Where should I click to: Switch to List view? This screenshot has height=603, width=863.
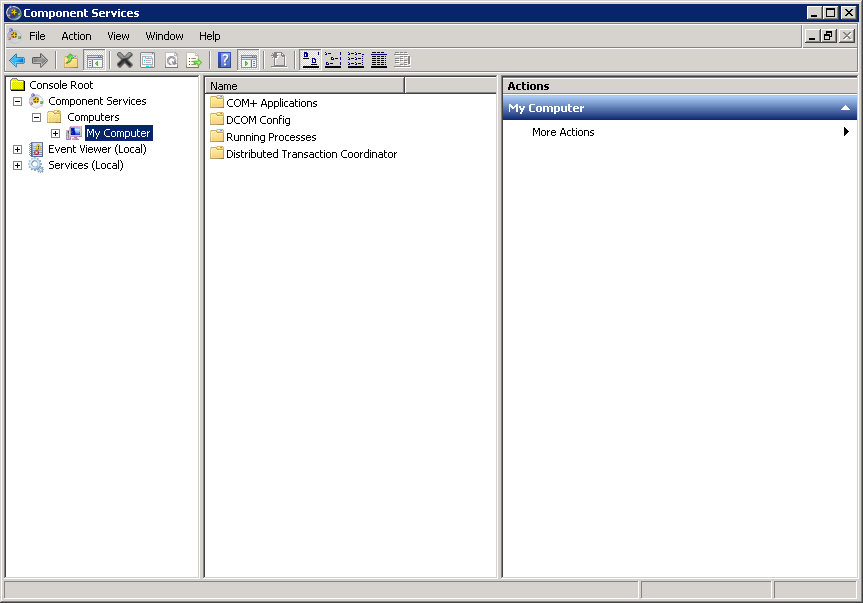click(356, 60)
